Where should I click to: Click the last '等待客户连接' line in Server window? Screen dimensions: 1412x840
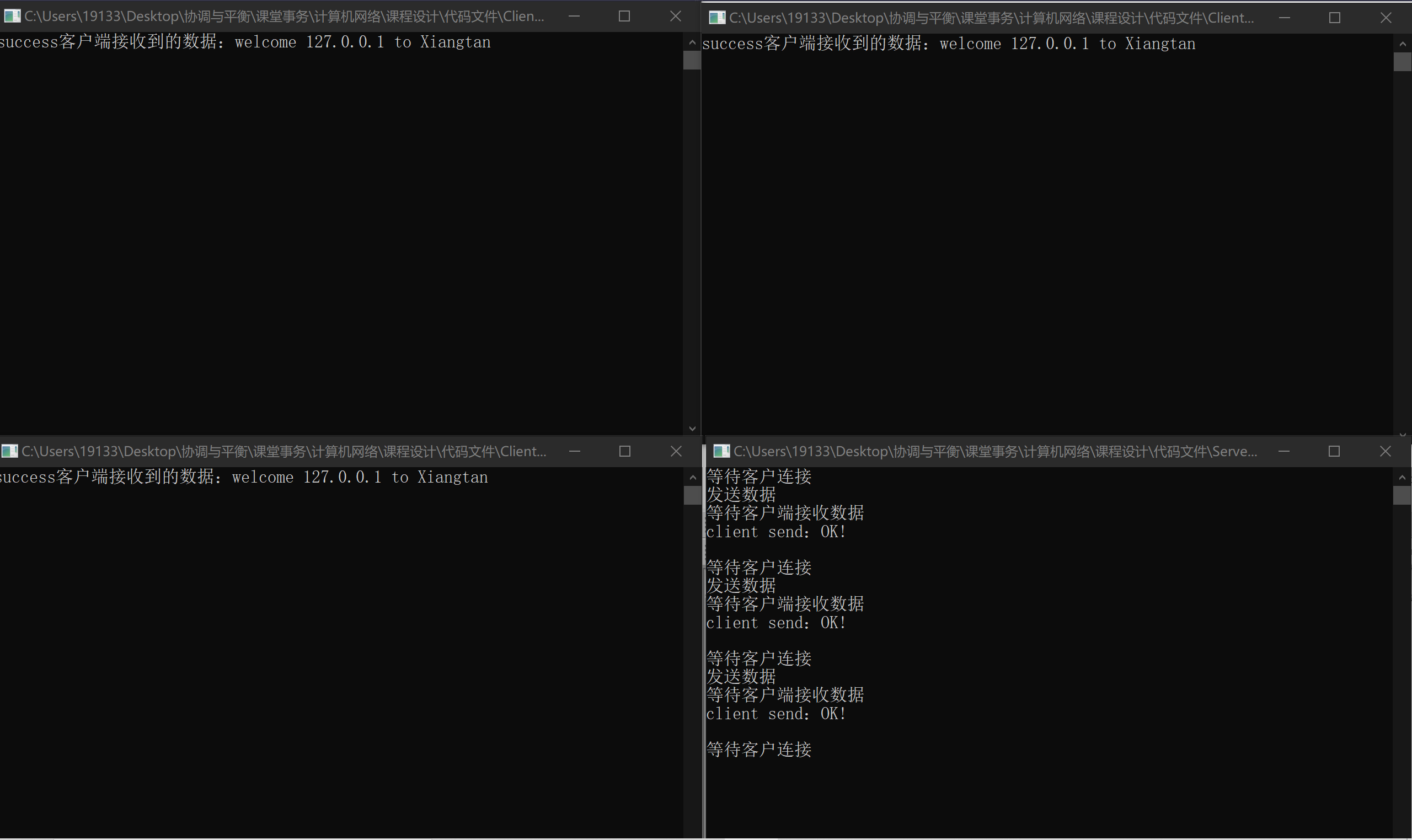758,750
